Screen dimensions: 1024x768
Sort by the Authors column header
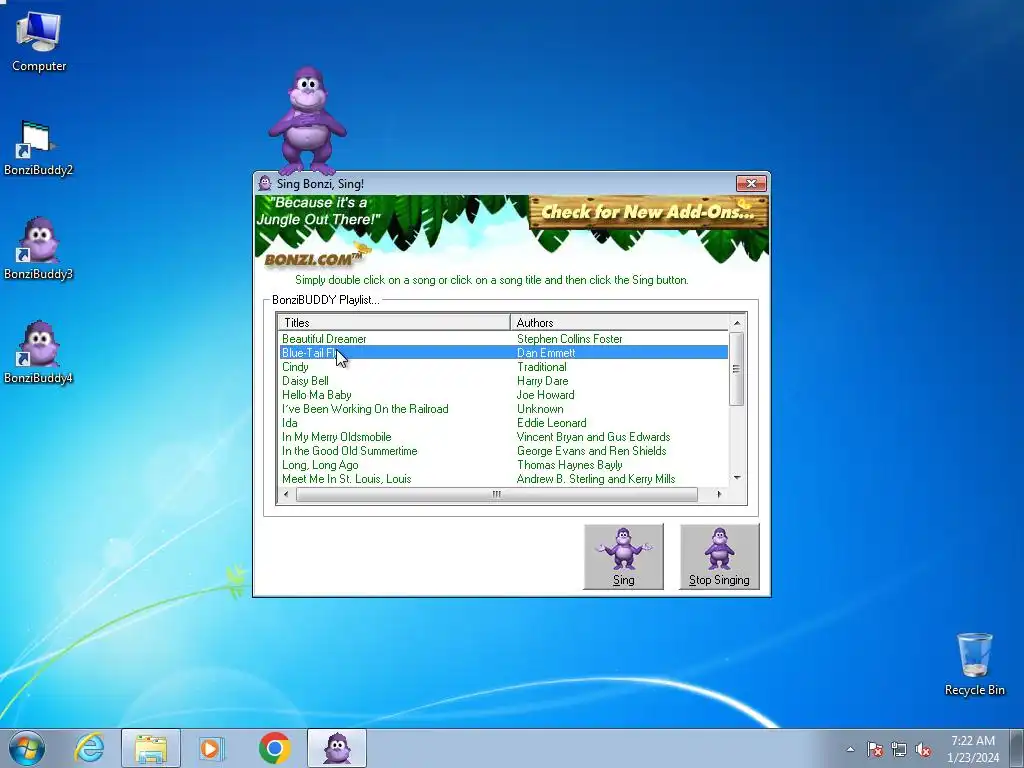pyautogui.click(x=620, y=323)
